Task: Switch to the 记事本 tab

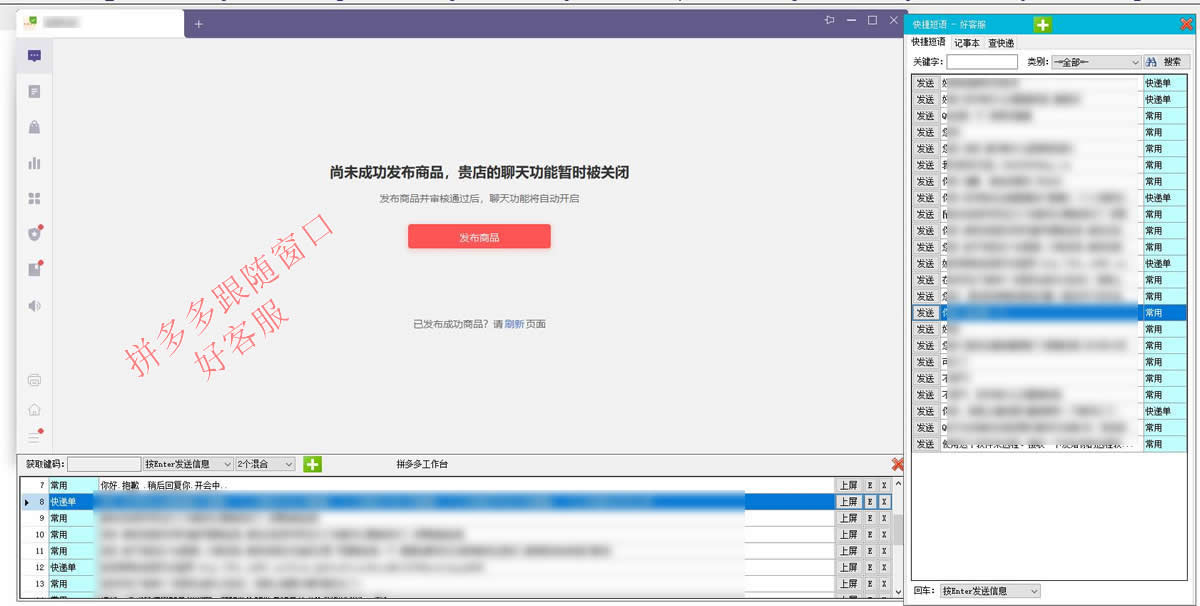Action: [966, 43]
